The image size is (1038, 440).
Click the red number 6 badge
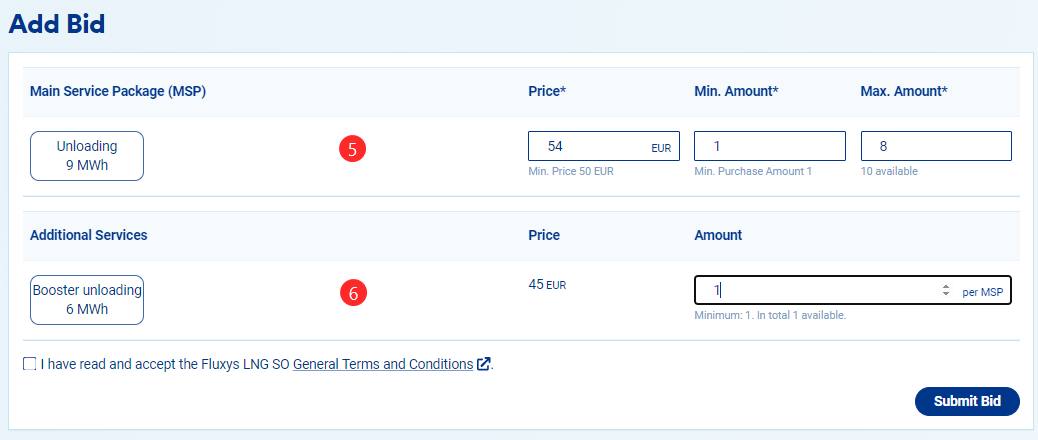(352, 293)
